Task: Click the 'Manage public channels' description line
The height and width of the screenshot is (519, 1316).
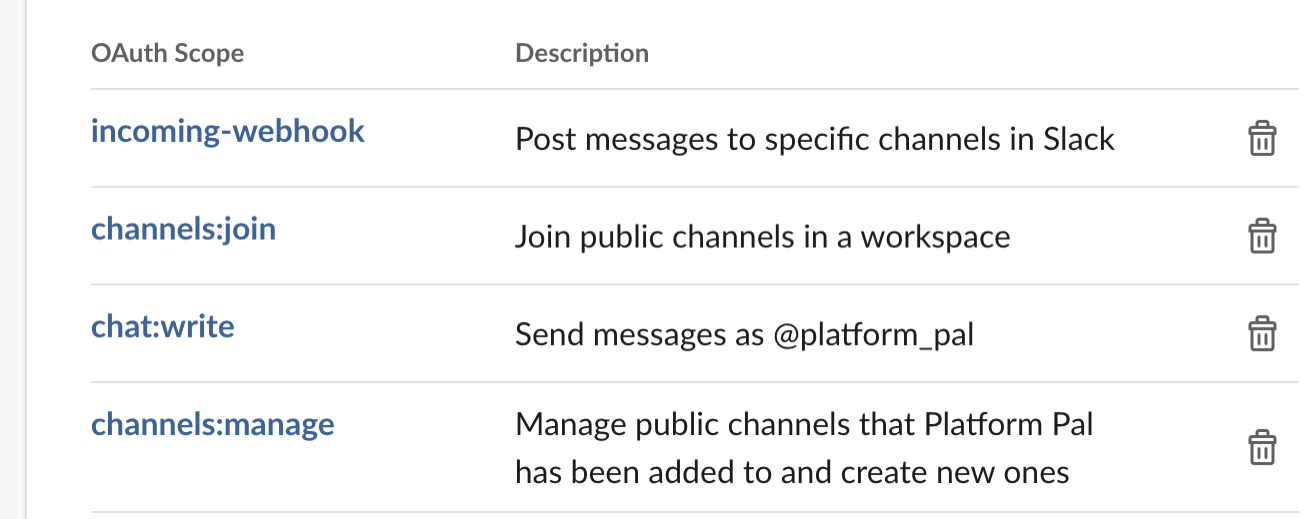Action: tap(804, 424)
